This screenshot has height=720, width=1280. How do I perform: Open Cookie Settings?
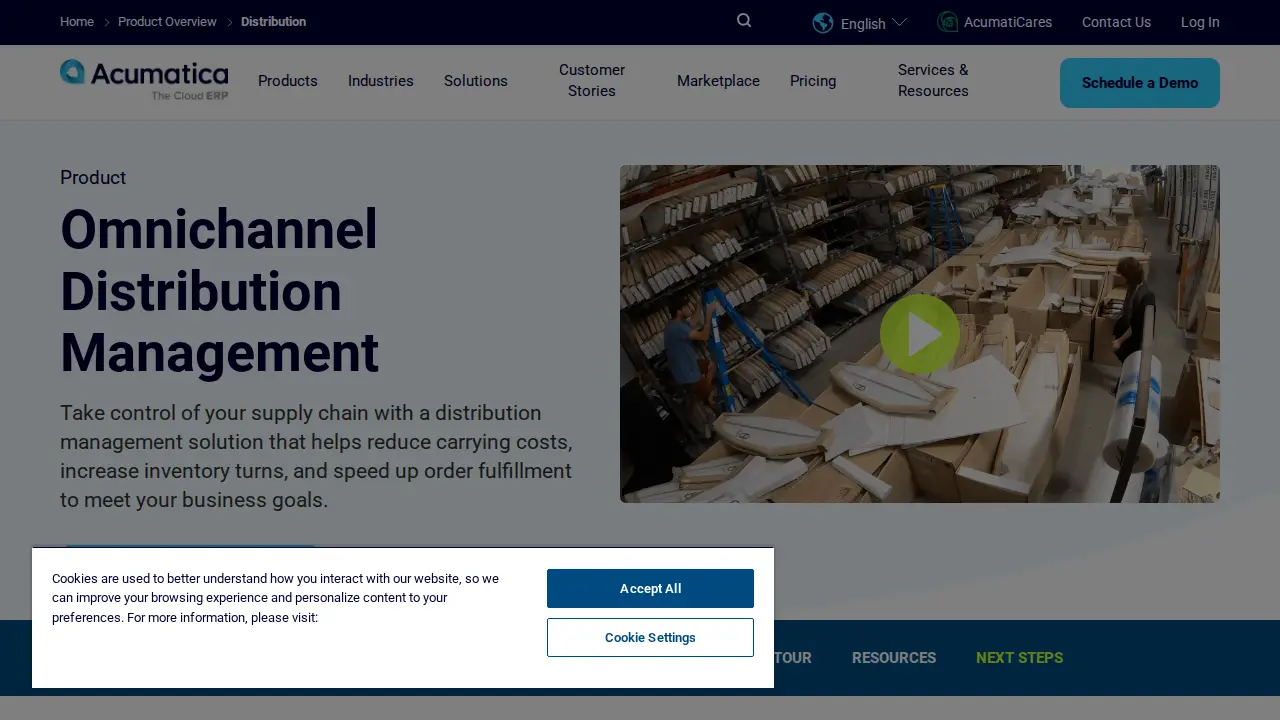pyautogui.click(x=650, y=637)
